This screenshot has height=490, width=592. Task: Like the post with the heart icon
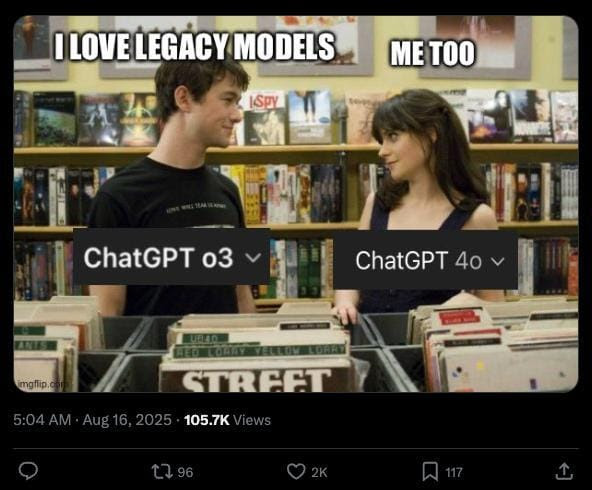click(x=296, y=472)
